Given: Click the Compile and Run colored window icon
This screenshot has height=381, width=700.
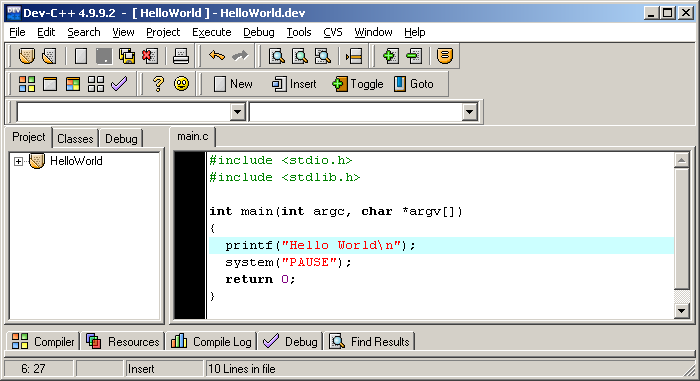Looking at the screenshot, I should pos(73,84).
